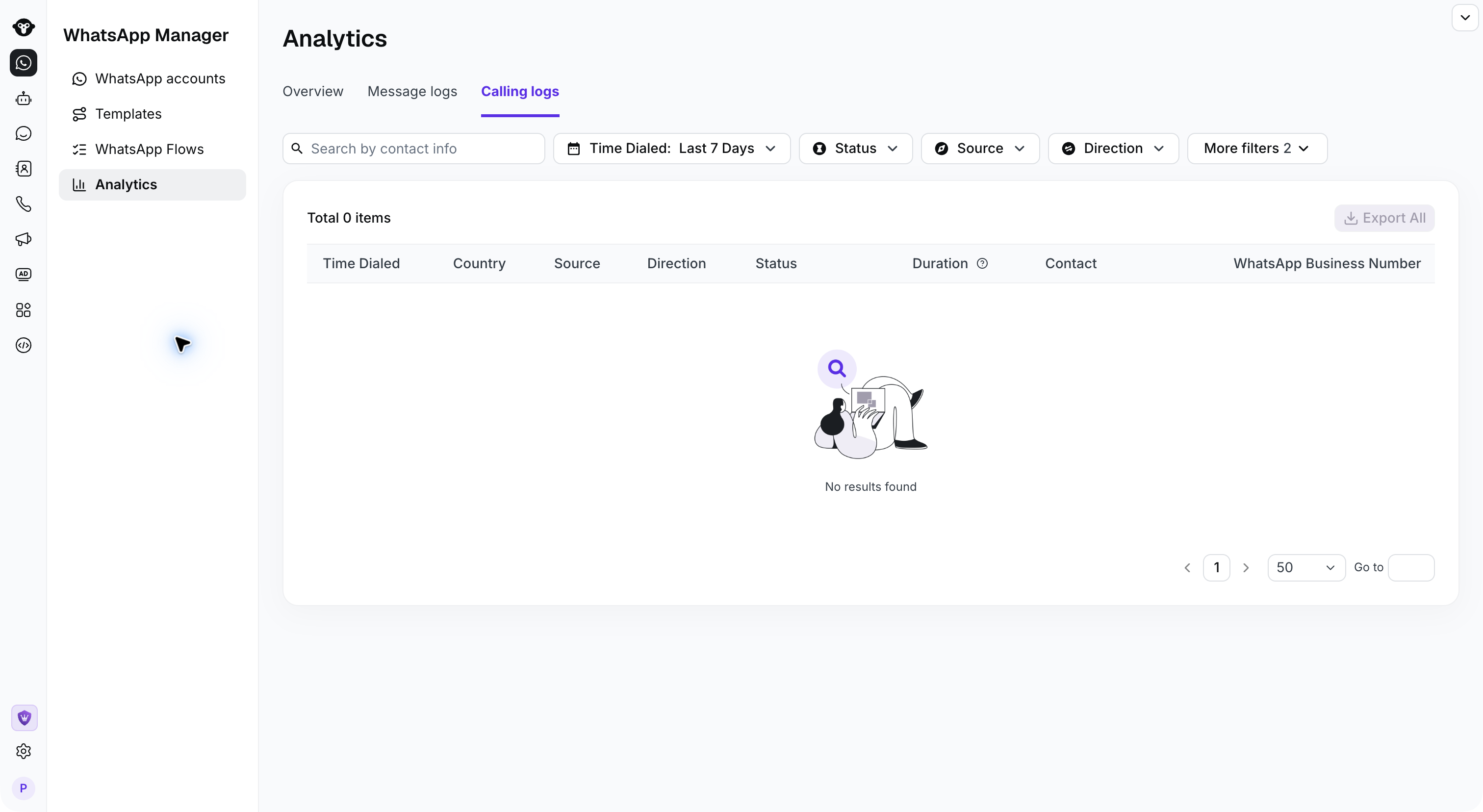
Task: Click the phone calls icon in sidebar
Action: [24, 203]
